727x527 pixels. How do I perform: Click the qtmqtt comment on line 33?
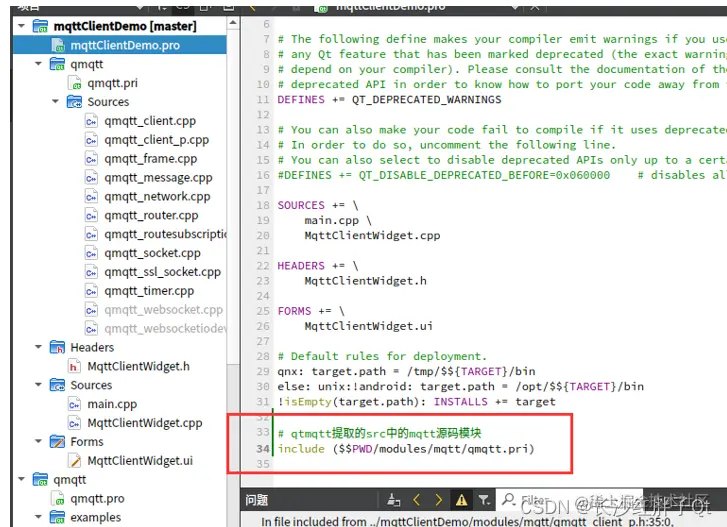[379, 433]
